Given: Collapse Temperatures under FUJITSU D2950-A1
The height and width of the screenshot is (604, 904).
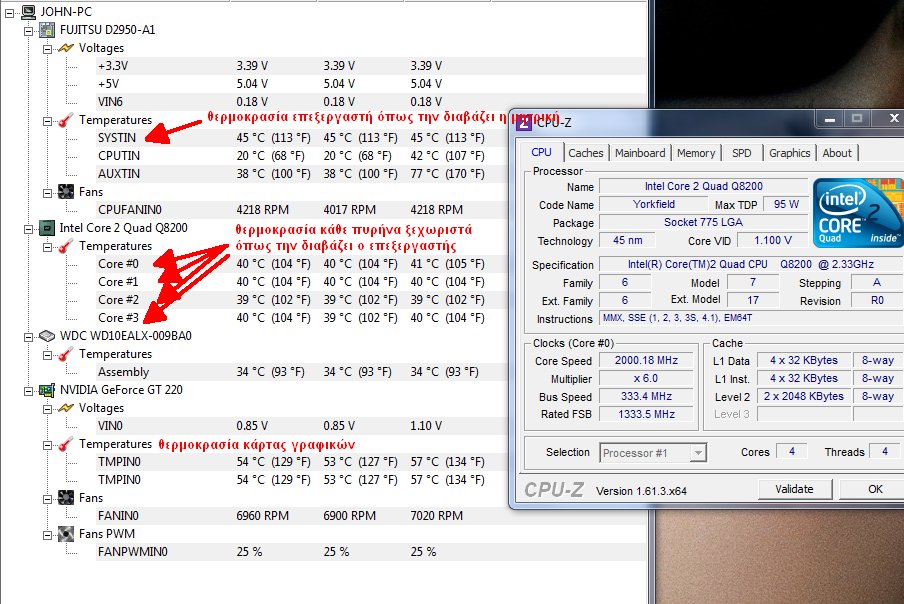Looking at the screenshot, I should (47, 121).
